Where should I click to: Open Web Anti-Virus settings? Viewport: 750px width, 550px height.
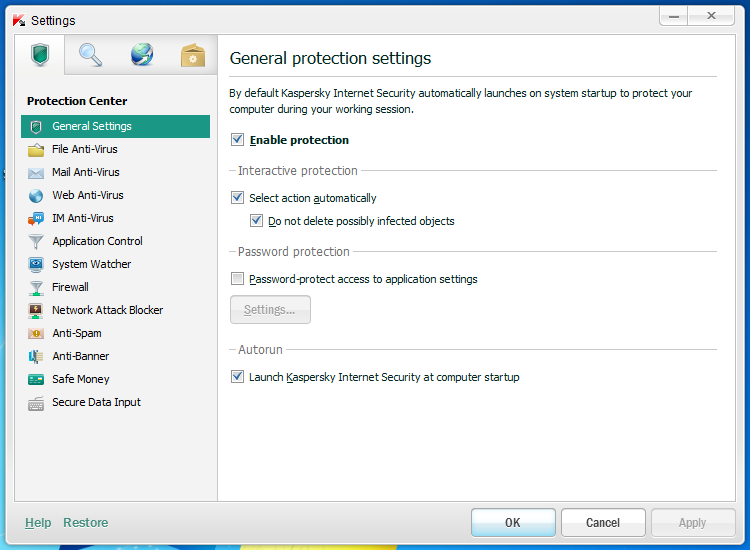pos(115,195)
